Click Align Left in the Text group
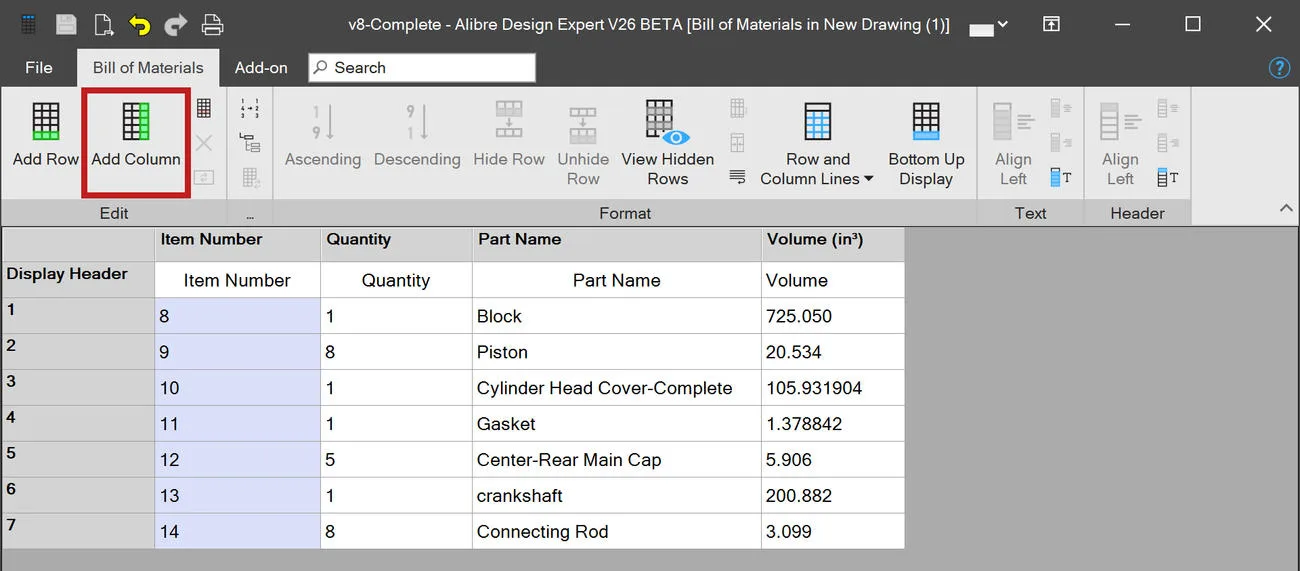This screenshot has height=571, width=1300. 1013,142
